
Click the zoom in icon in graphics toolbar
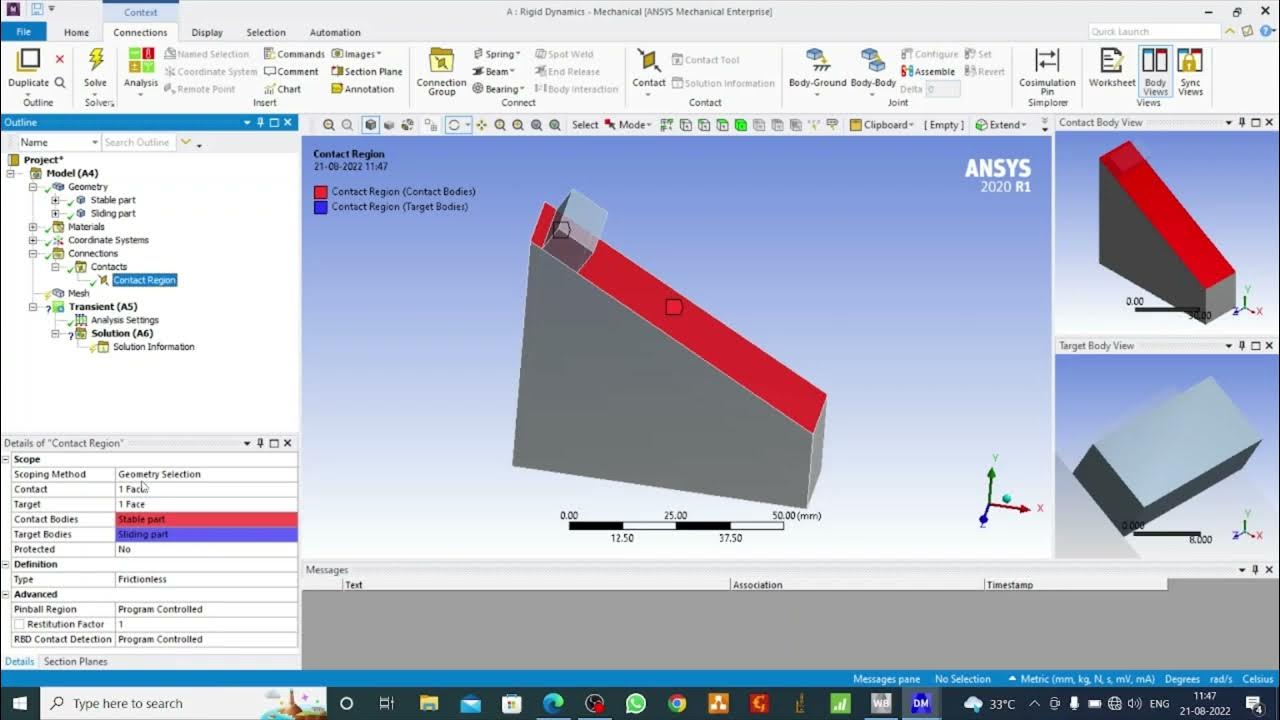coord(328,125)
